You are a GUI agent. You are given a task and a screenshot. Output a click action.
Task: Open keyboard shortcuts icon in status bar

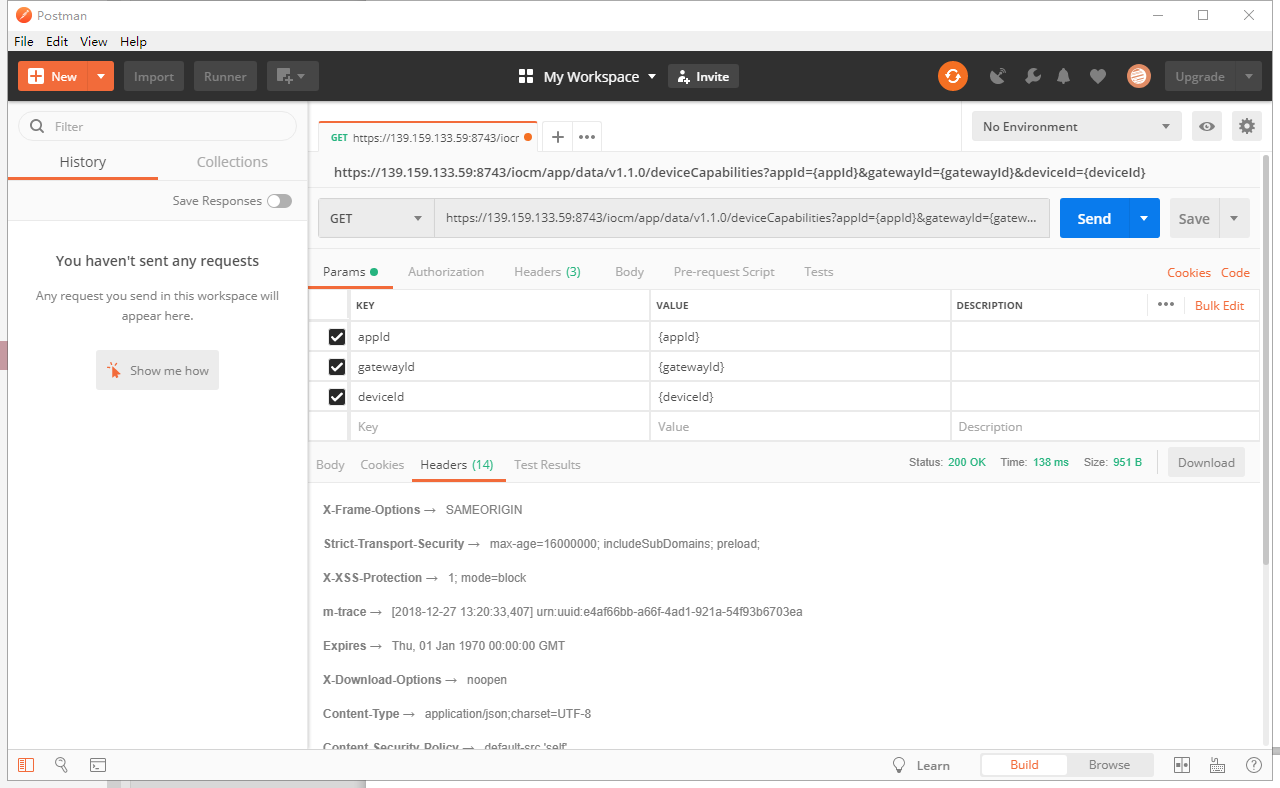click(x=1218, y=765)
